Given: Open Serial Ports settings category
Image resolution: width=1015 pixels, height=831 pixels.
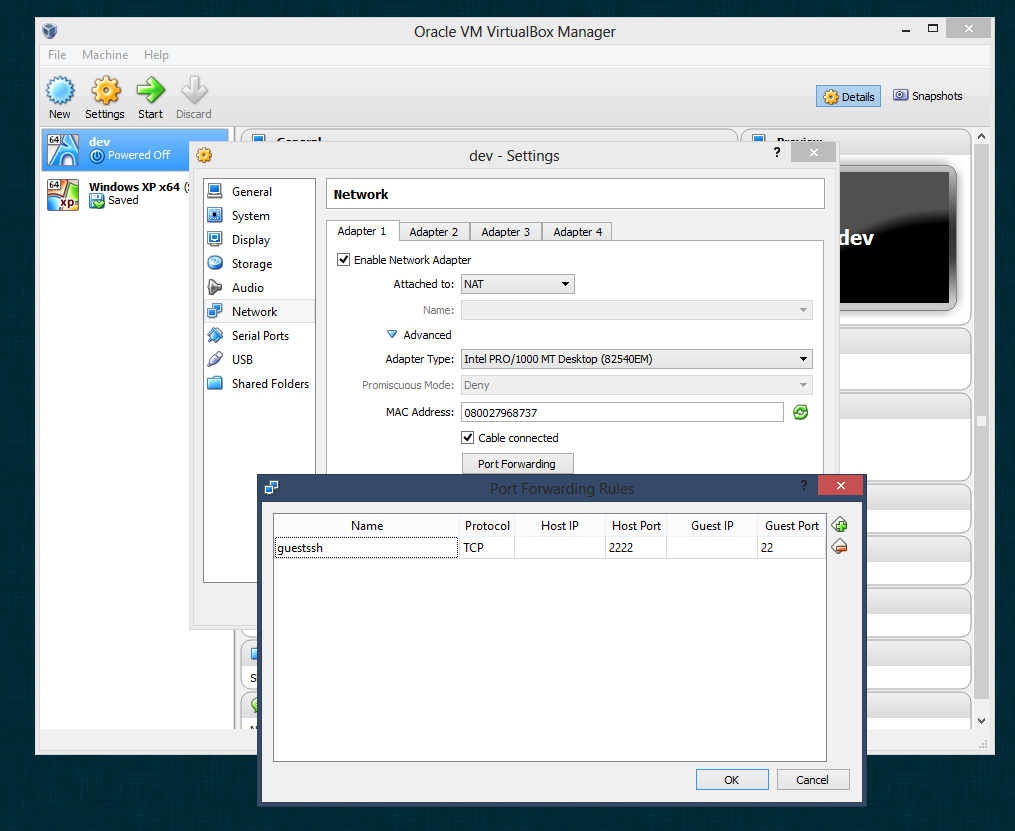Looking at the screenshot, I should pyautogui.click(x=260, y=335).
